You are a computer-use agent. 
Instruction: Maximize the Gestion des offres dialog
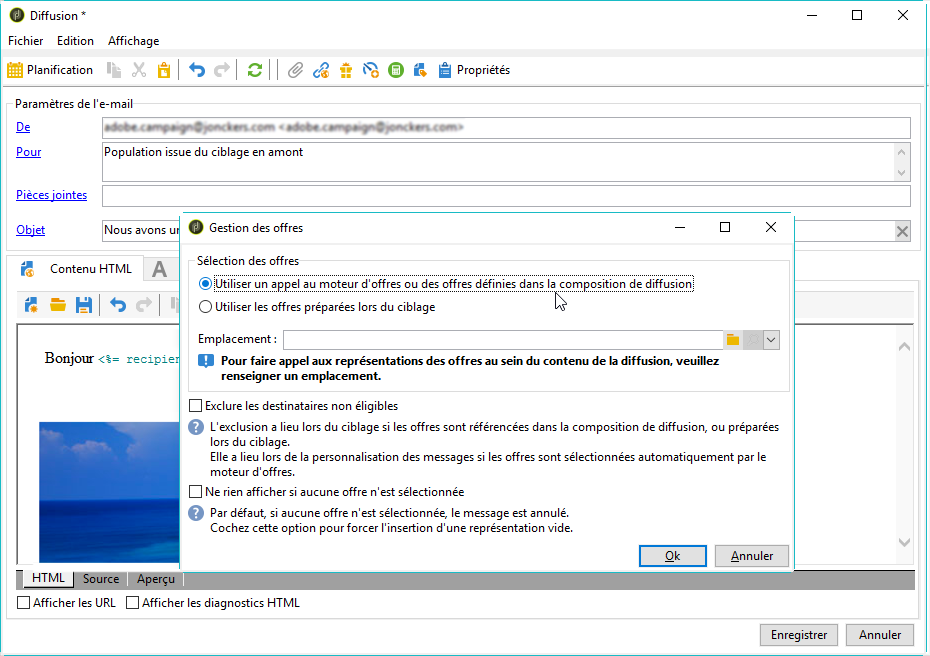(725, 227)
